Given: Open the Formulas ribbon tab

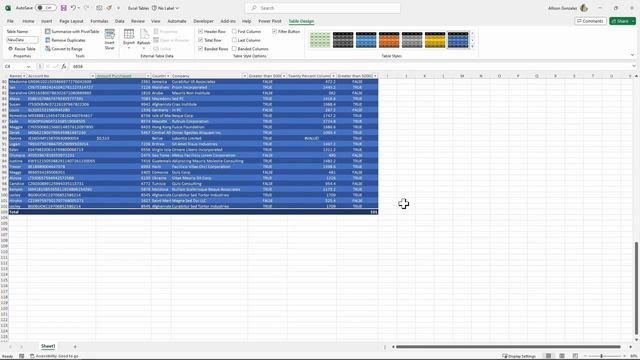Looking at the screenshot, I should click(x=99, y=21).
